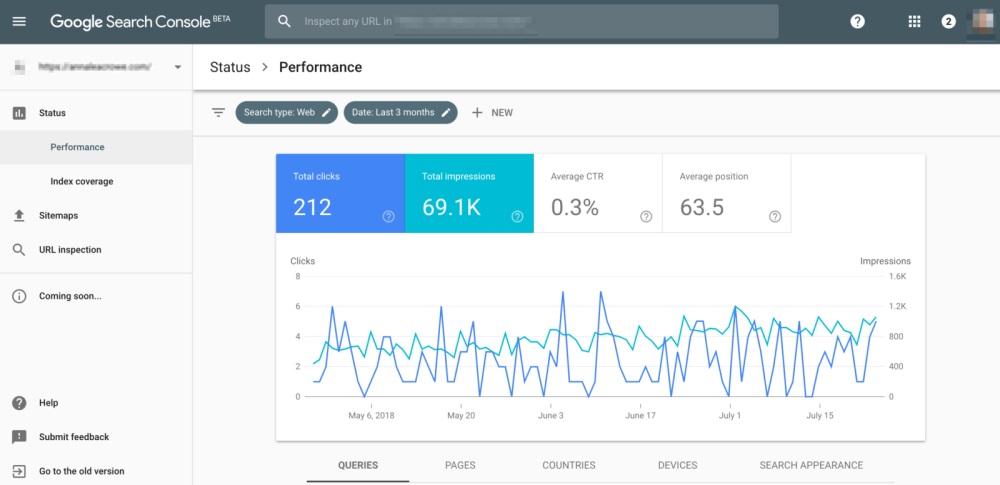Go to the old version

click(81, 471)
